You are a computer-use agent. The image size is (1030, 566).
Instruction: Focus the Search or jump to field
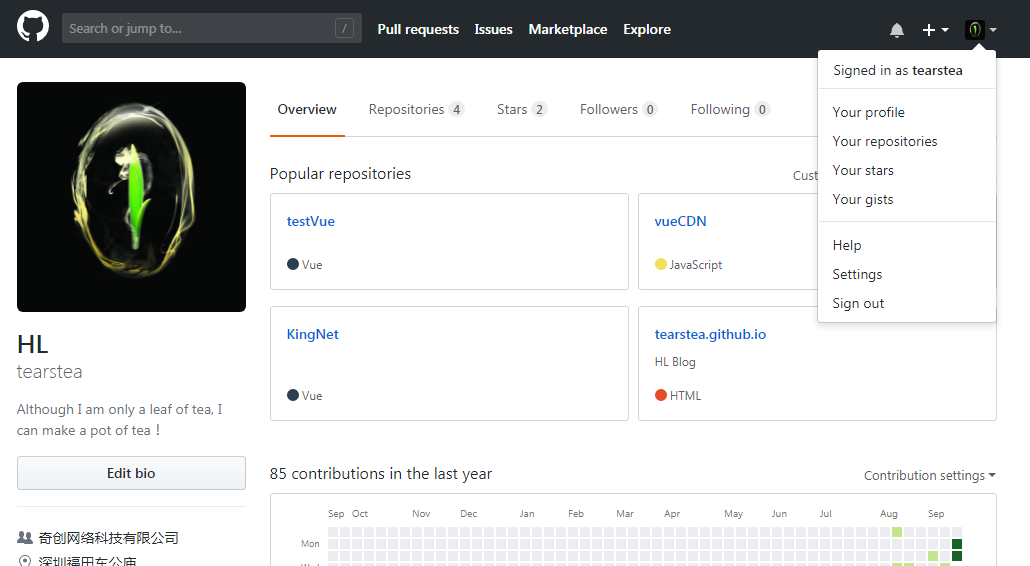pyautogui.click(x=212, y=28)
